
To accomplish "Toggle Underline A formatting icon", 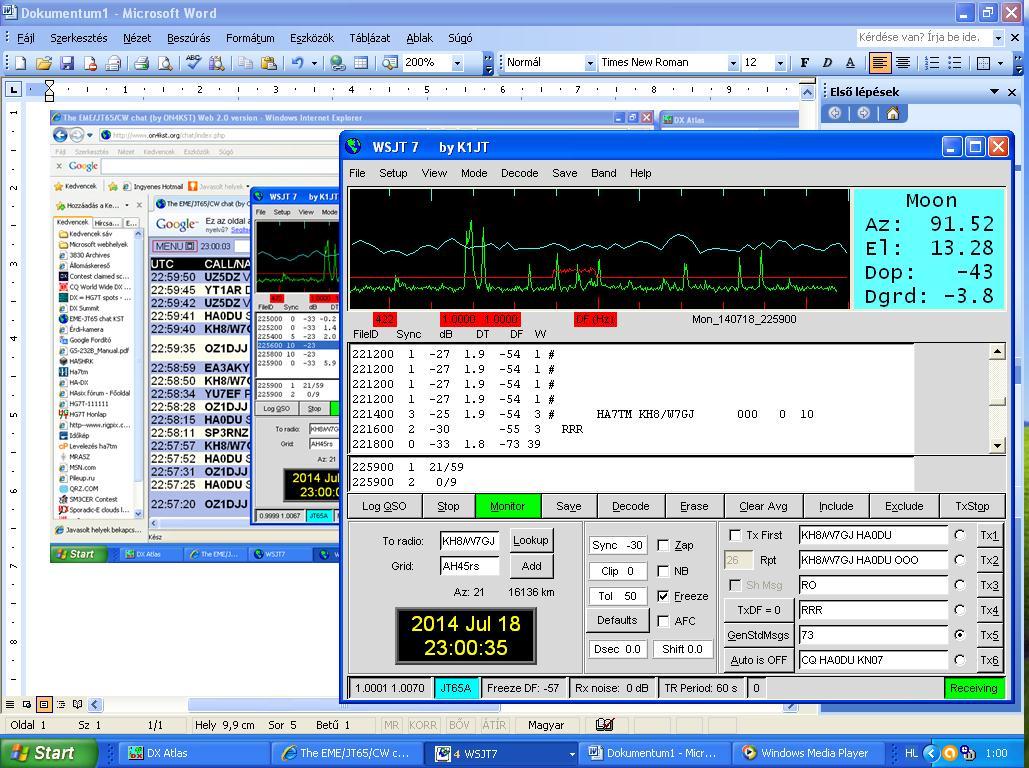I will 850,63.
